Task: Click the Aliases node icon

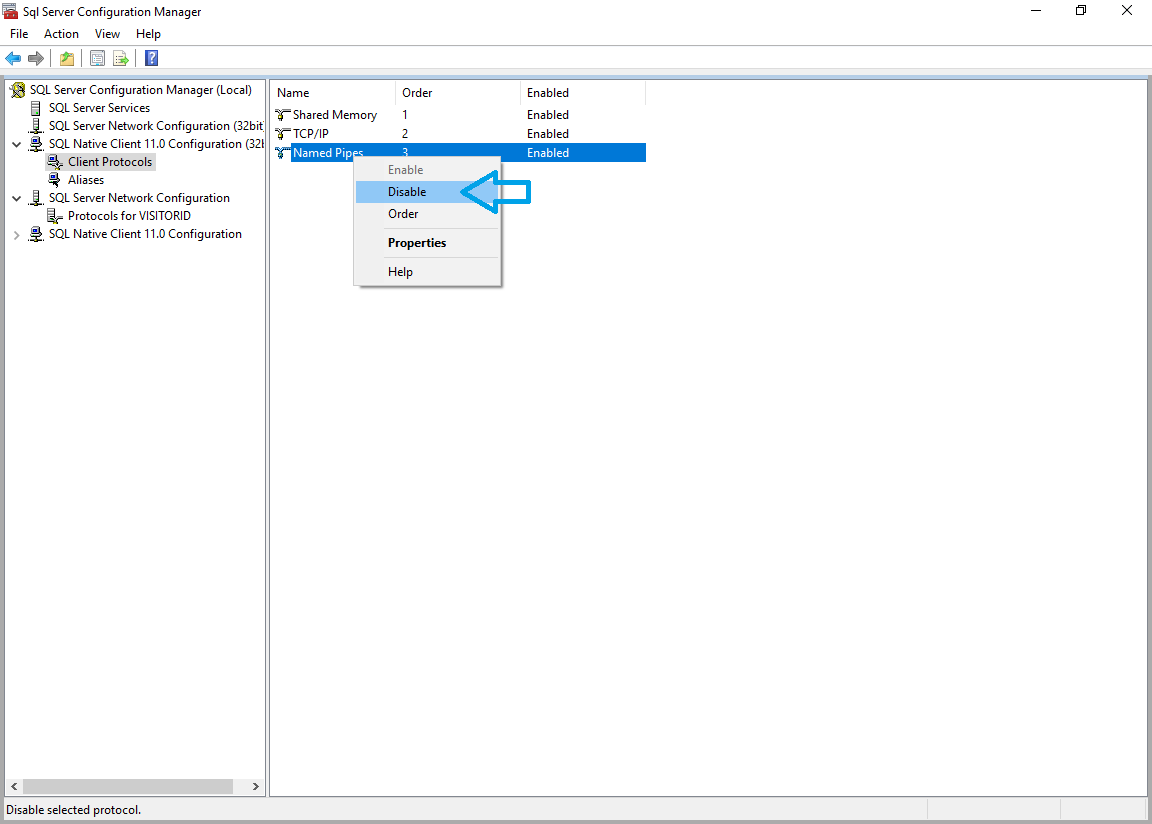Action: pos(55,180)
